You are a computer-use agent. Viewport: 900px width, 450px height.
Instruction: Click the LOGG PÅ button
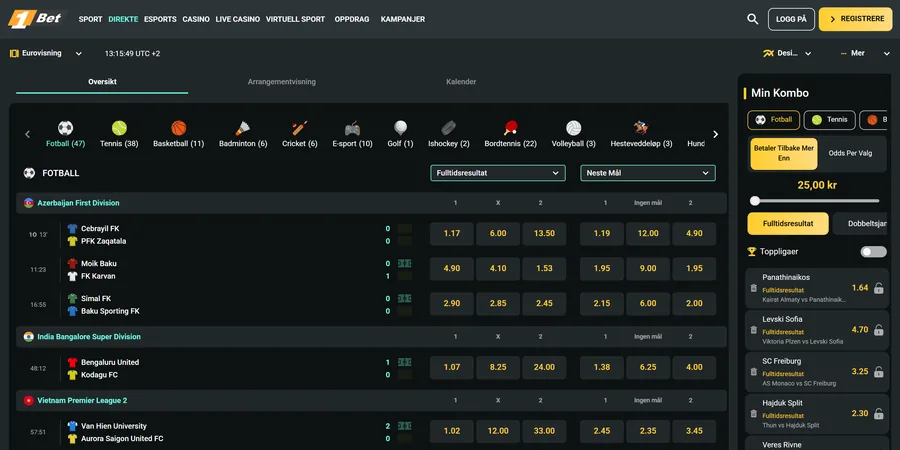[791, 19]
